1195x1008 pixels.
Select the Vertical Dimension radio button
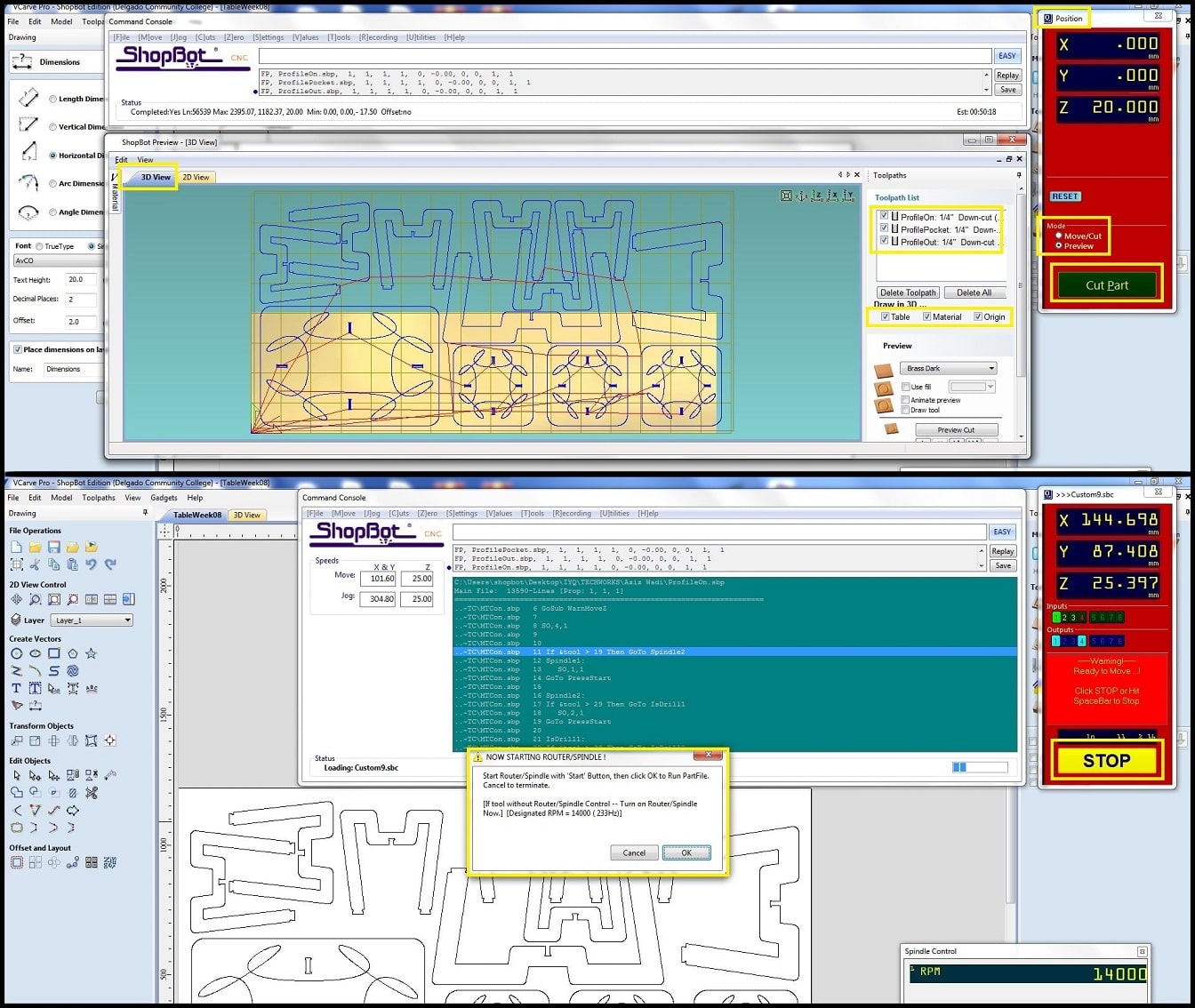point(53,127)
